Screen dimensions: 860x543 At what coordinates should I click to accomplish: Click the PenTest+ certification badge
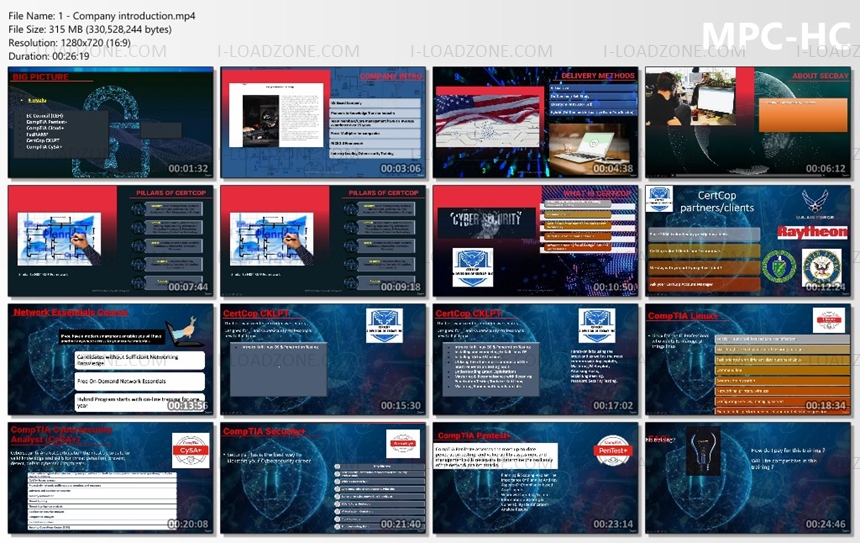point(613,451)
